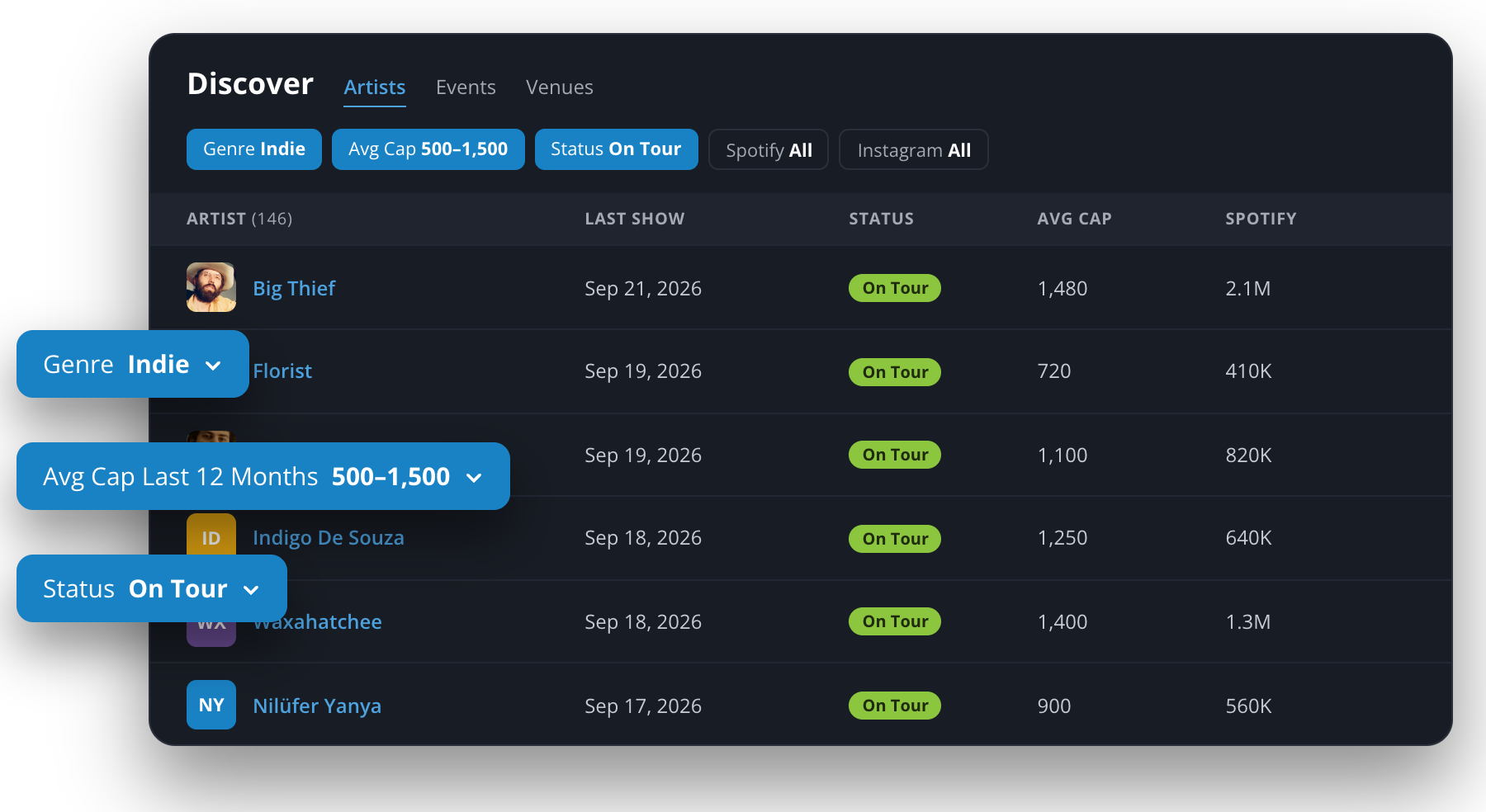
Task: Sort by Last Show column header
Action: pyautogui.click(x=635, y=219)
